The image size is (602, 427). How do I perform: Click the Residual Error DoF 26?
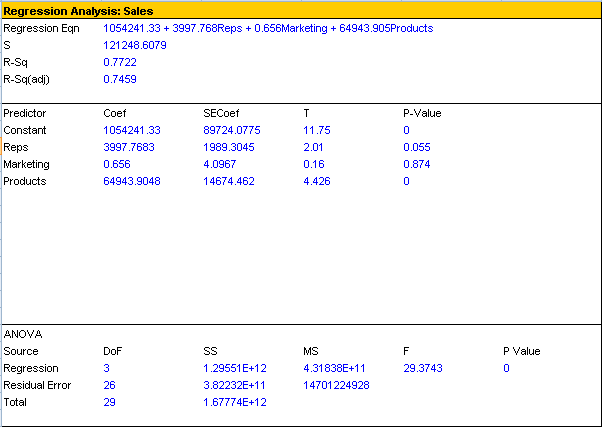click(109, 385)
